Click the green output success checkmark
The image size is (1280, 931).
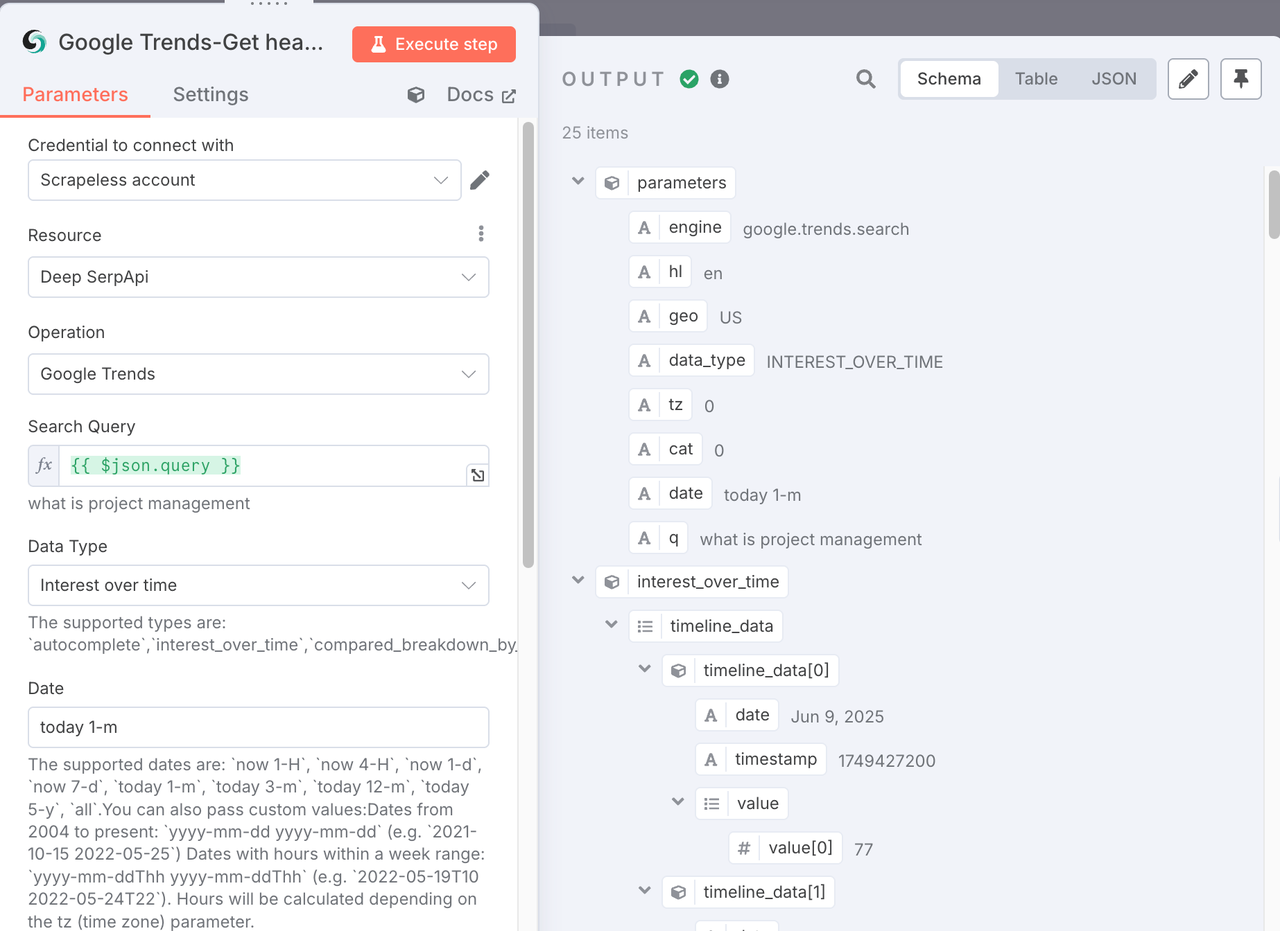click(x=689, y=79)
